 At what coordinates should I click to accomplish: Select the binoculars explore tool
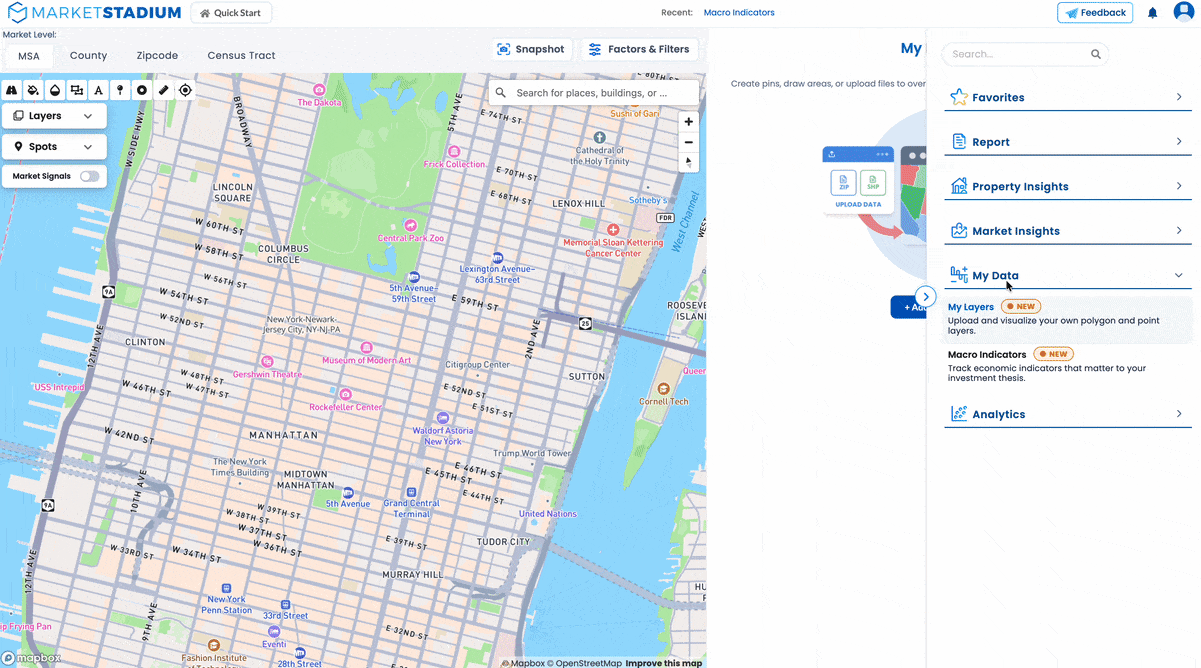point(12,90)
